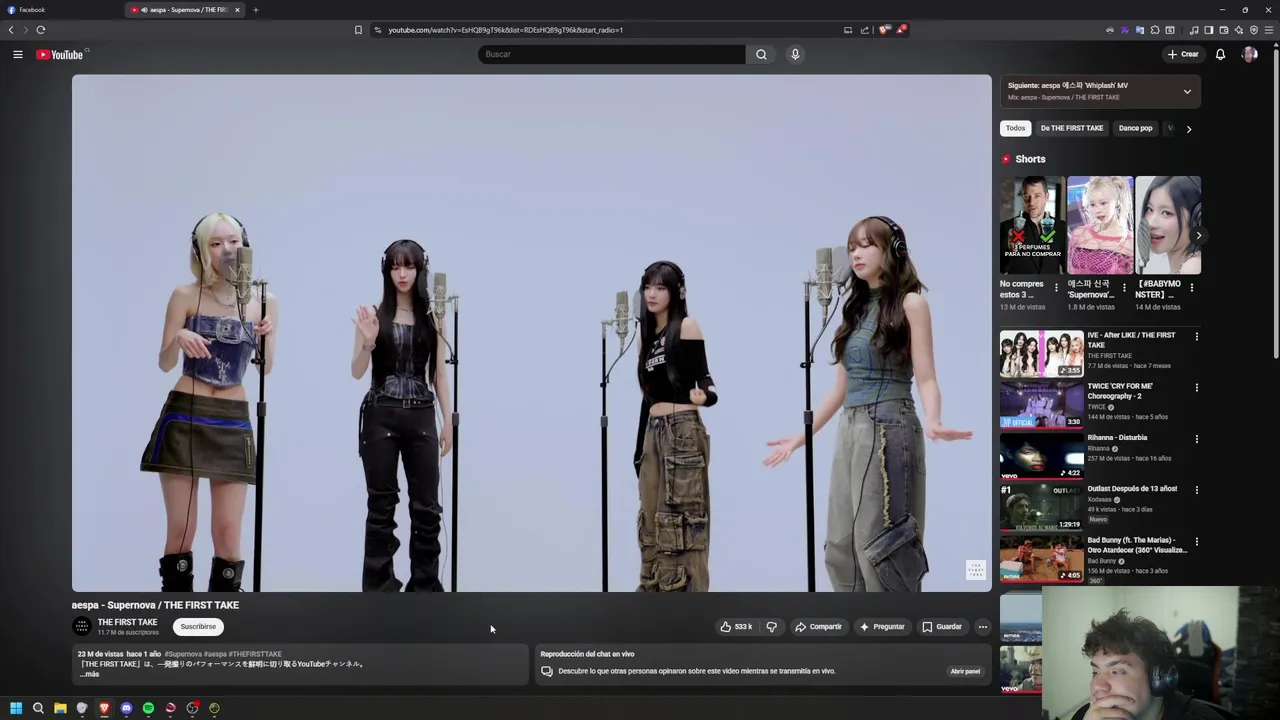Image resolution: width=1280 pixels, height=720 pixels.
Task: Click the Brave Shields lion icon
Action: pyautogui.click(x=884, y=30)
